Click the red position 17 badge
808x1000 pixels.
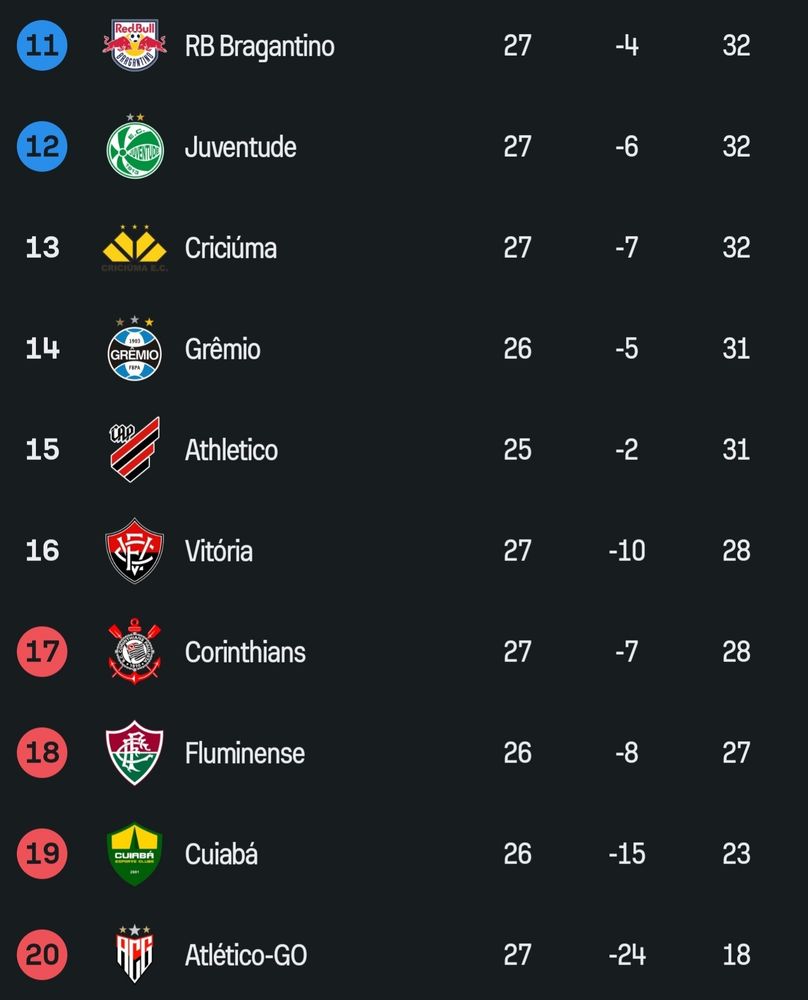point(42,652)
